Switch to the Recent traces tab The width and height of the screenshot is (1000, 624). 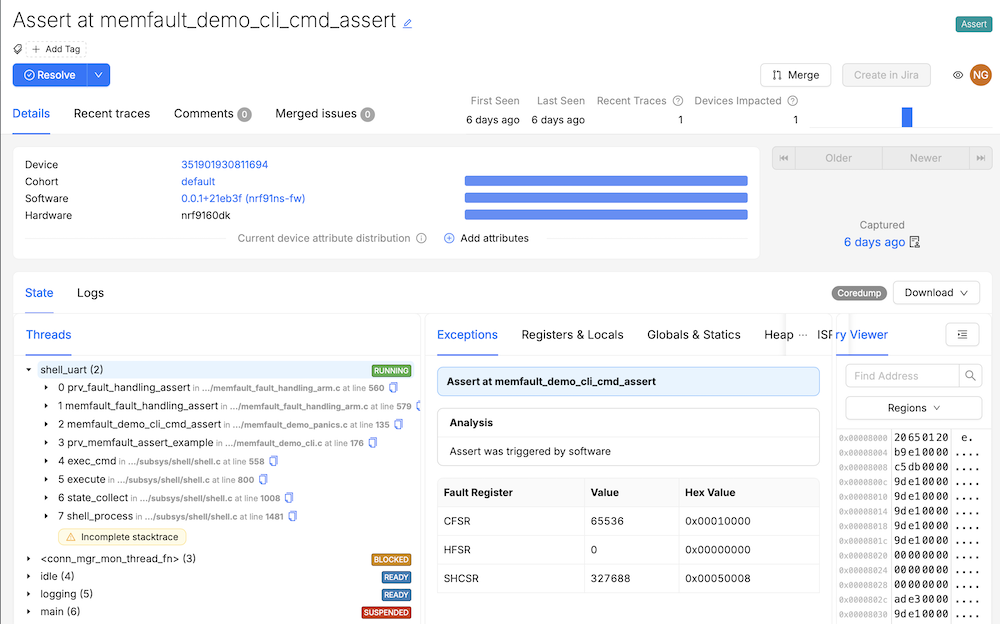click(112, 114)
